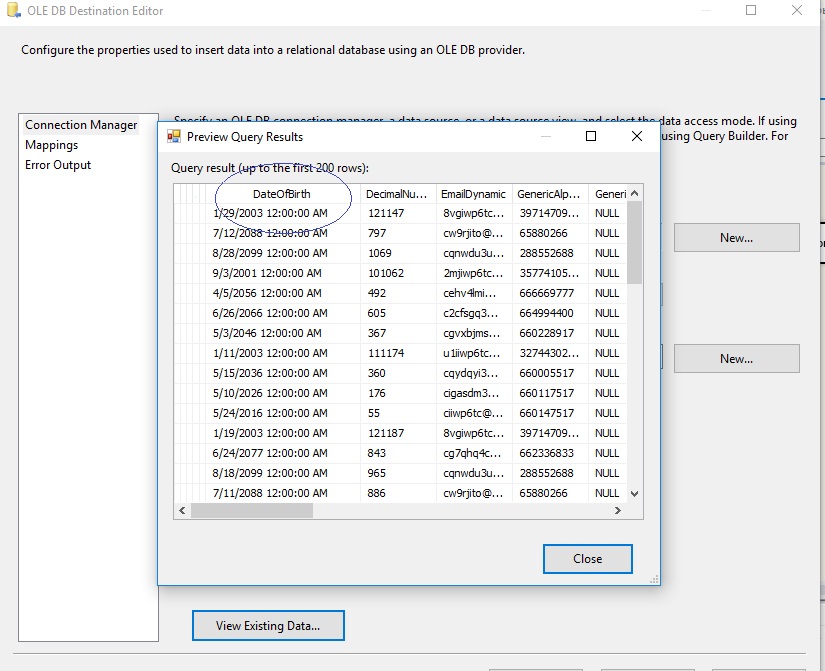Click the NULL cell in the 660147517 row
The width and height of the screenshot is (825, 671).
(608, 413)
